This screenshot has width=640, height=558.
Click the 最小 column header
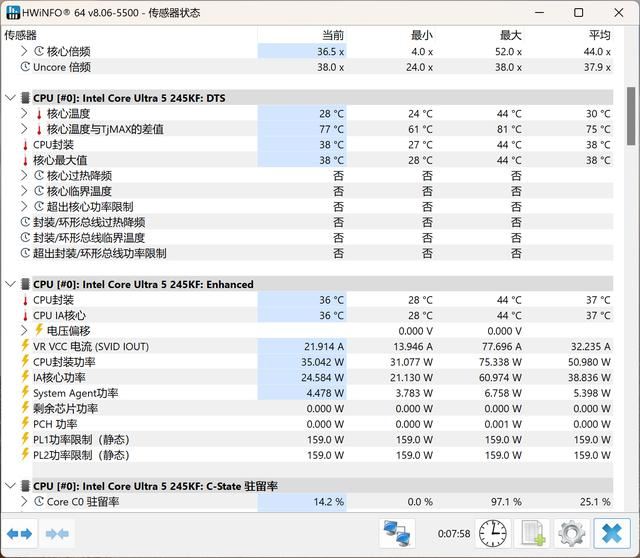click(422, 35)
